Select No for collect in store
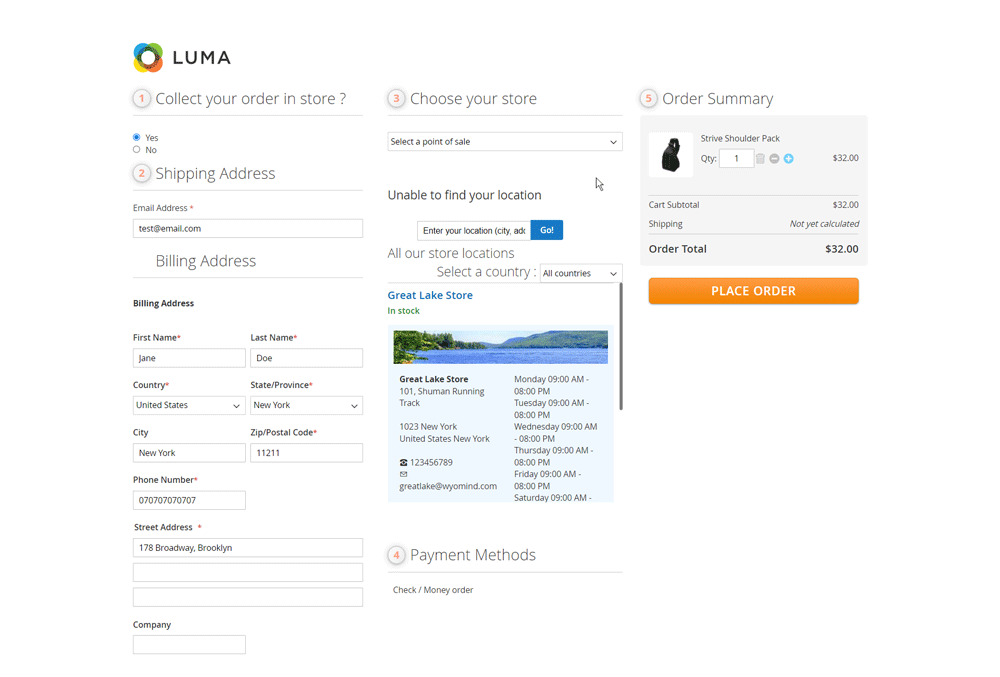 (x=137, y=150)
